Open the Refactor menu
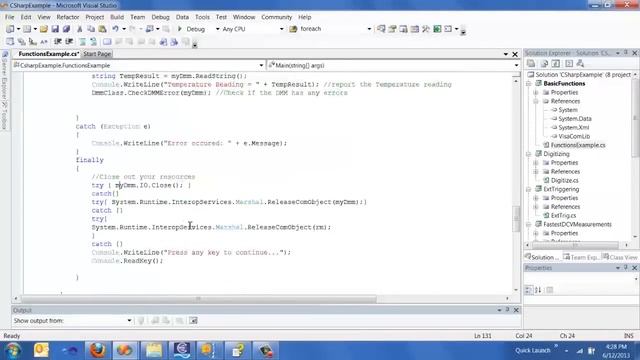640x360 pixels. pyautogui.click(x=68, y=17)
